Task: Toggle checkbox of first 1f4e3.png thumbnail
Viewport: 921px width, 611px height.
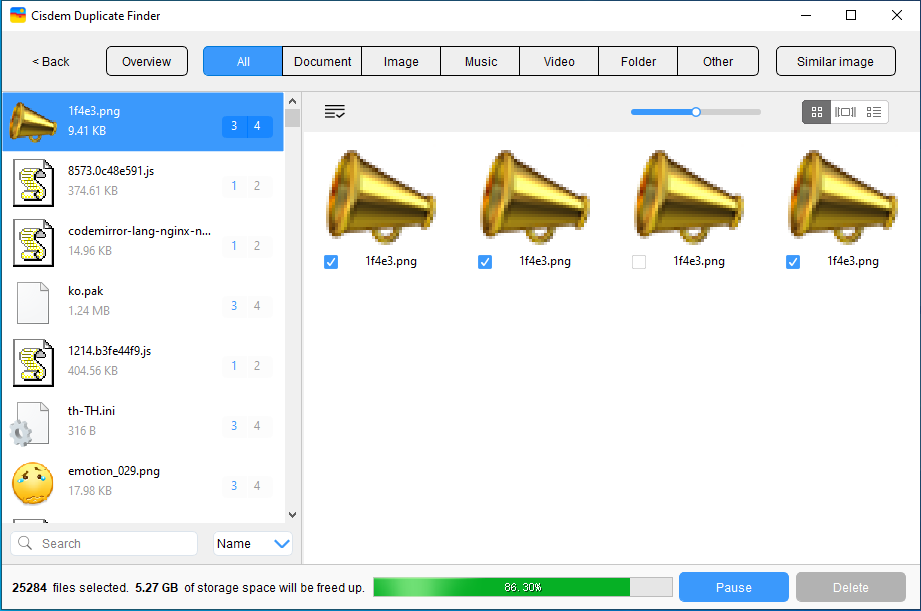Action: tap(331, 261)
